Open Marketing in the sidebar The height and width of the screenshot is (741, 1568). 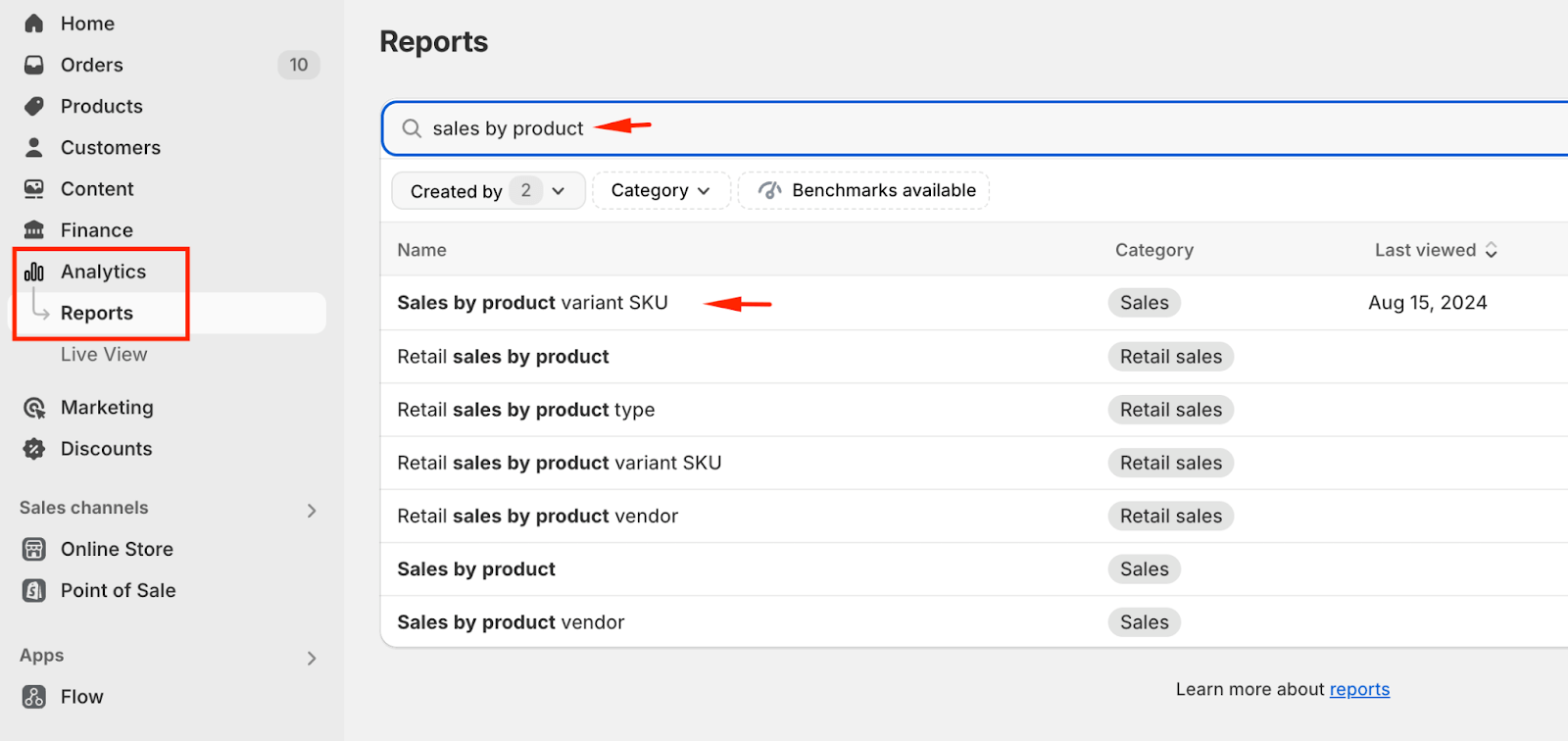tap(107, 408)
